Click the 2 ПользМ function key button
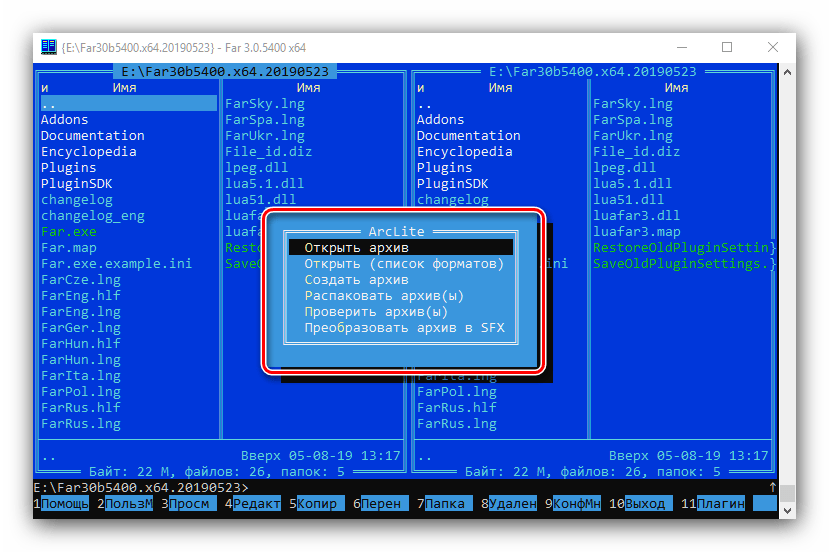Screen dimensions: 829x552 tap(125, 503)
